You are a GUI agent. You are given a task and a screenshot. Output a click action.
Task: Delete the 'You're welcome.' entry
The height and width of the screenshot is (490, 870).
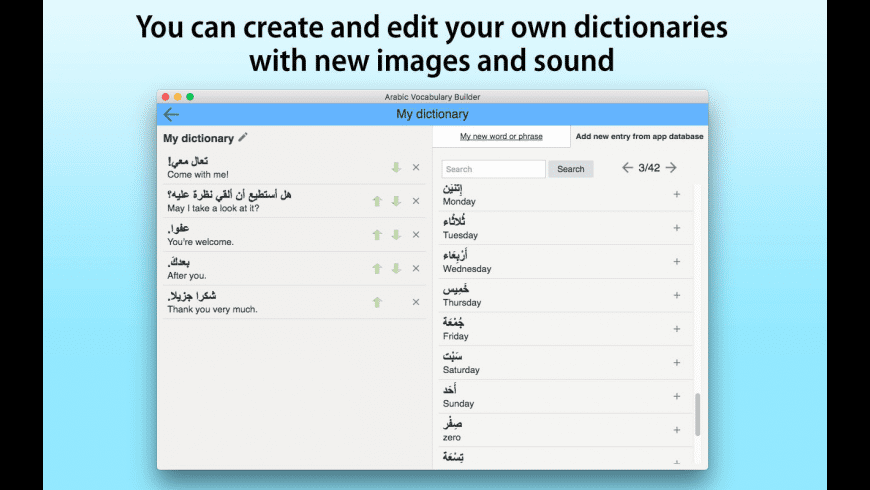(416, 235)
